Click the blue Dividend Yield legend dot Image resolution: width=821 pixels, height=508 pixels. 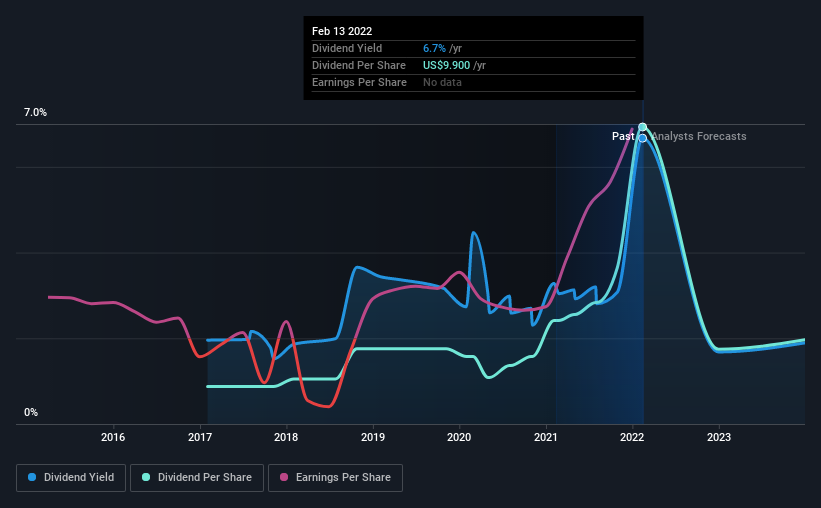(x=32, y=477)
